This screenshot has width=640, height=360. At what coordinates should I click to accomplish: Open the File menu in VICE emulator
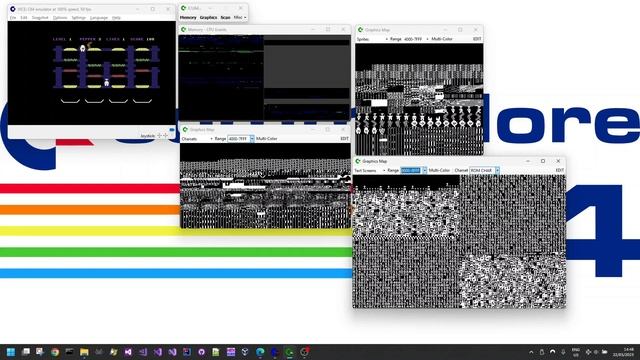tap(13, 18)
